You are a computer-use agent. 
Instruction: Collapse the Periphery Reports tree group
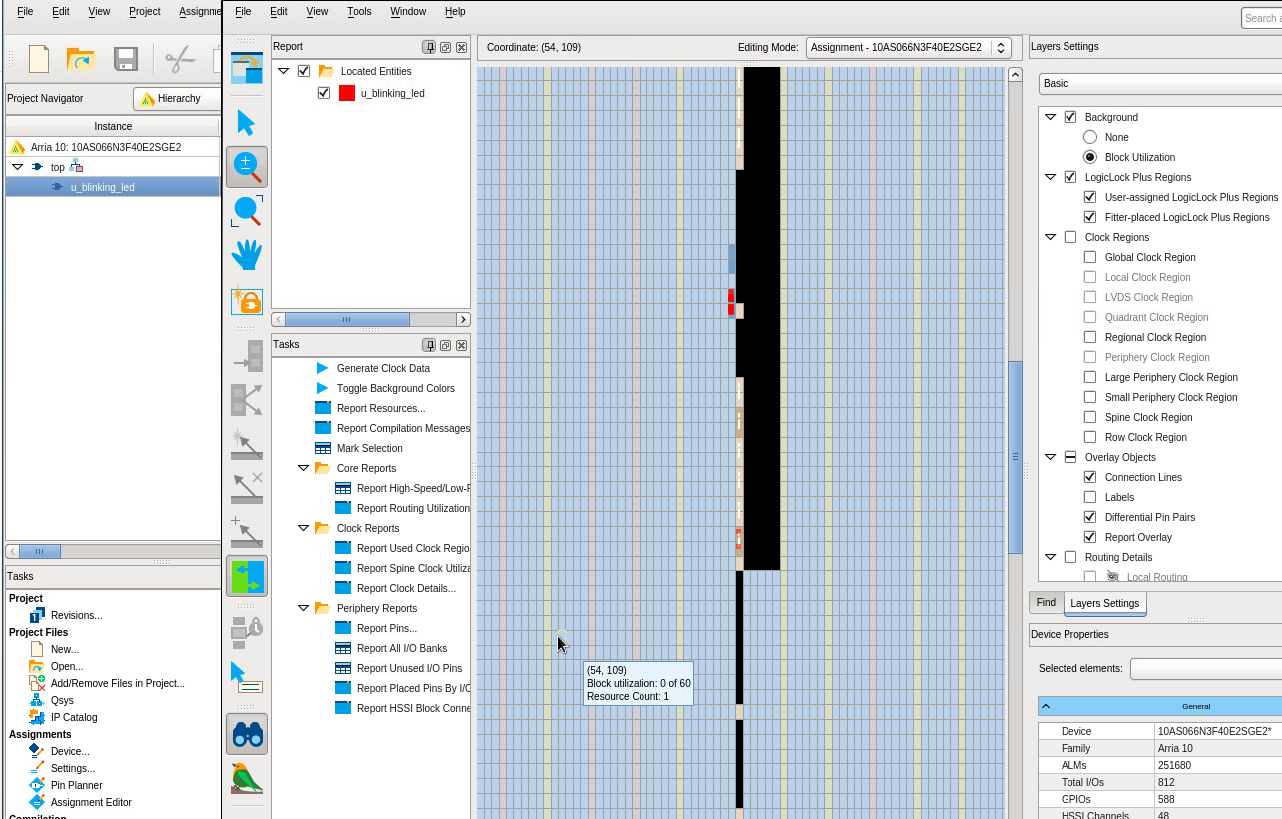click(303, 608)
